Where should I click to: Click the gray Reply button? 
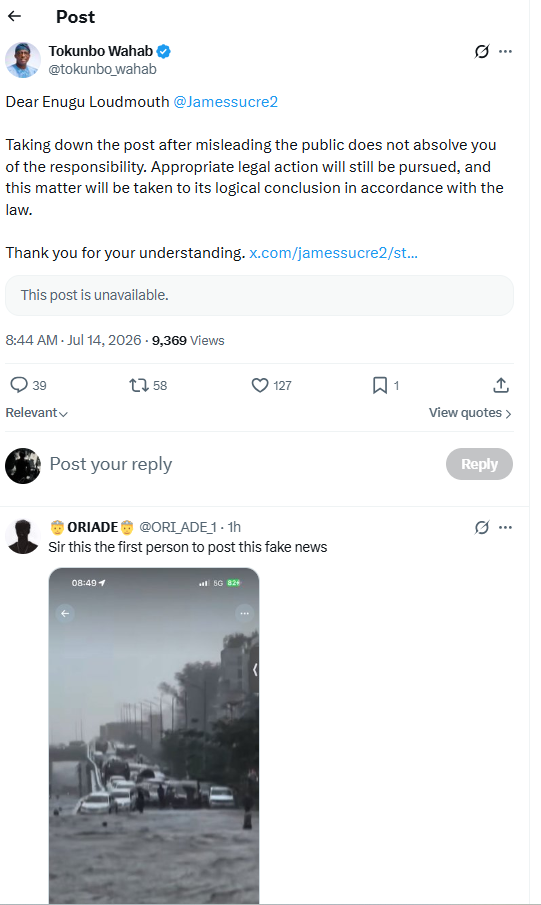pos(479,464)
